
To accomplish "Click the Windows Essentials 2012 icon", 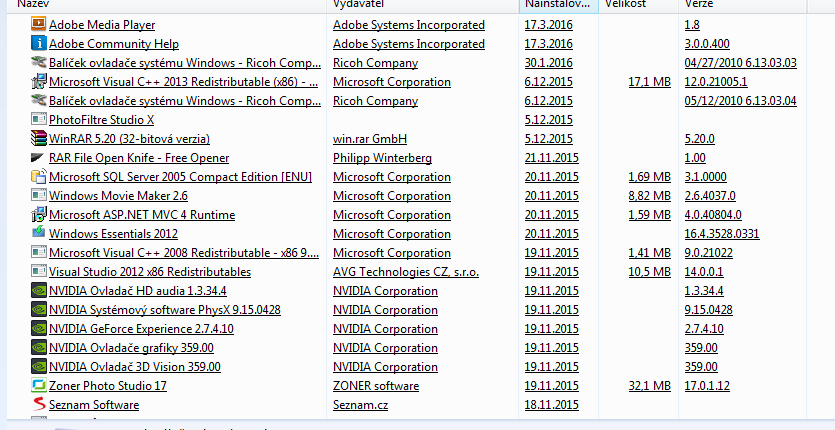I will pos(39,233).
